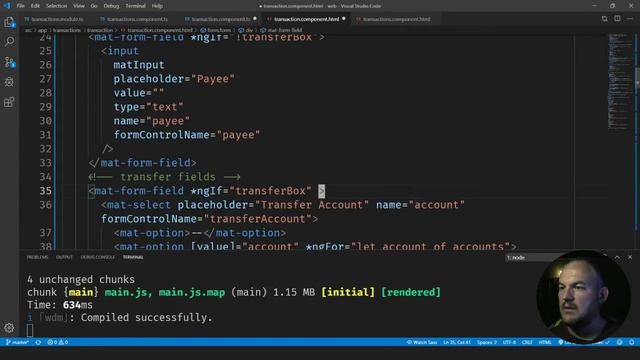Click 'Compiled successfully.' in the terminal
This screenshot has height=360, width=640.
click(147, 318)
